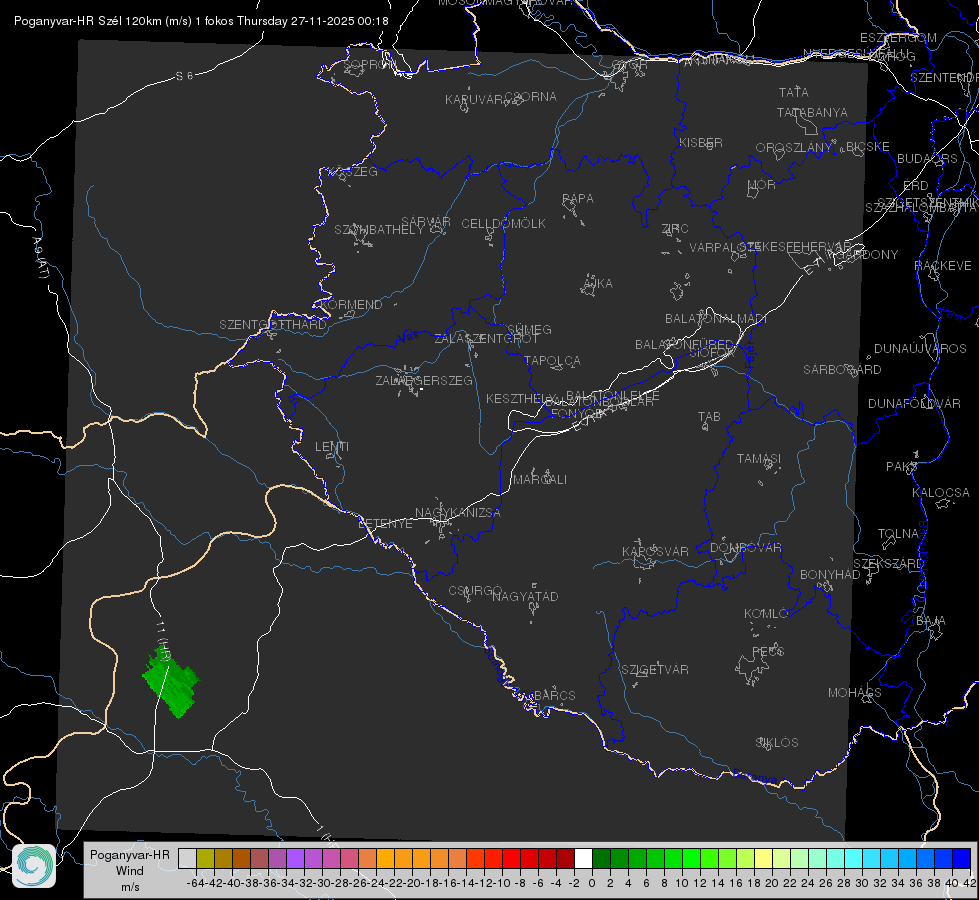Click the MOHÁCS city label
Image resolution: width=979 pixels, height=900 pixels.
point(855,693)
